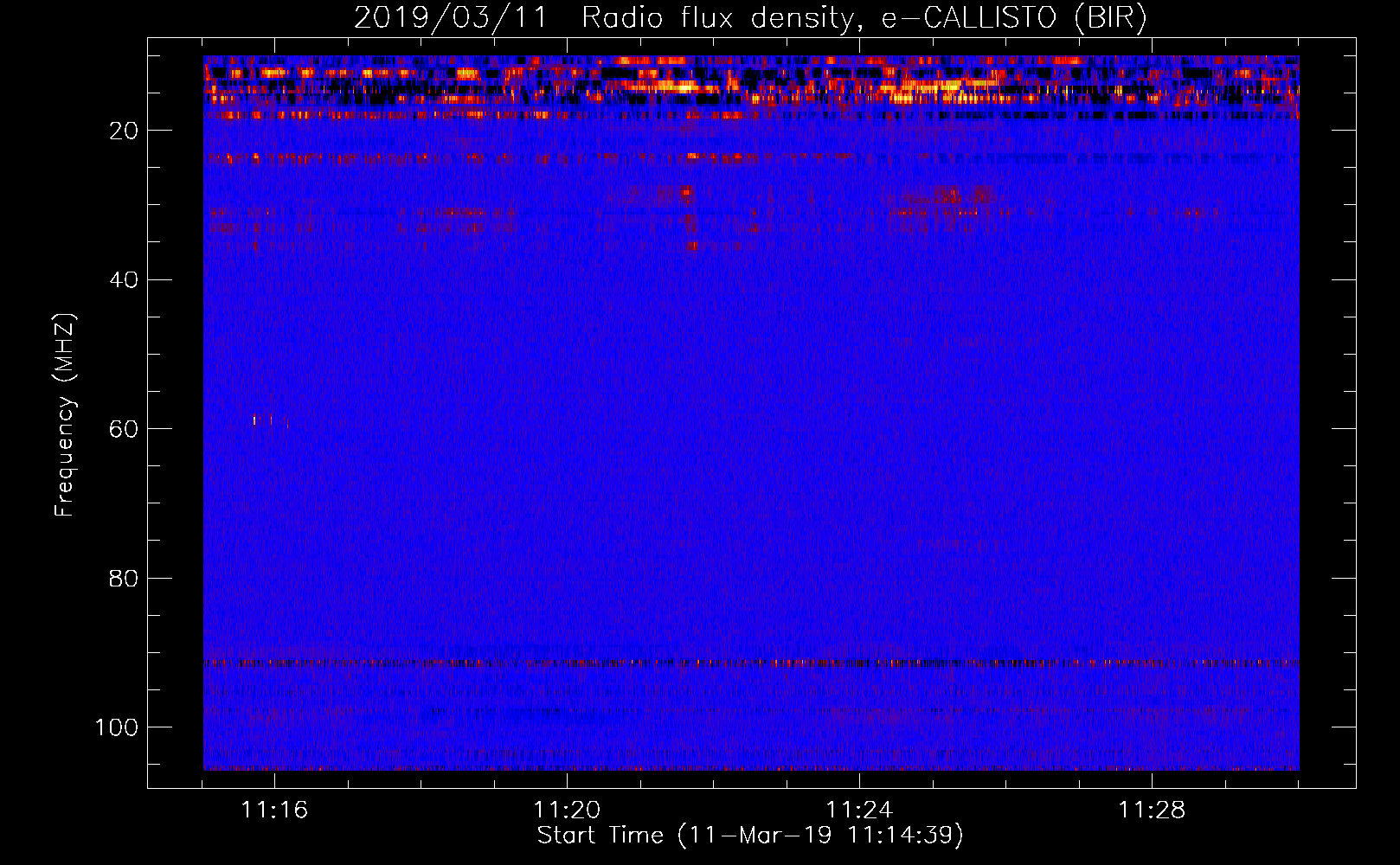Select the "100" frequency tick label
Image resolution: width=1400 pixels, height=865 pixels.
(x=117, y=727)
